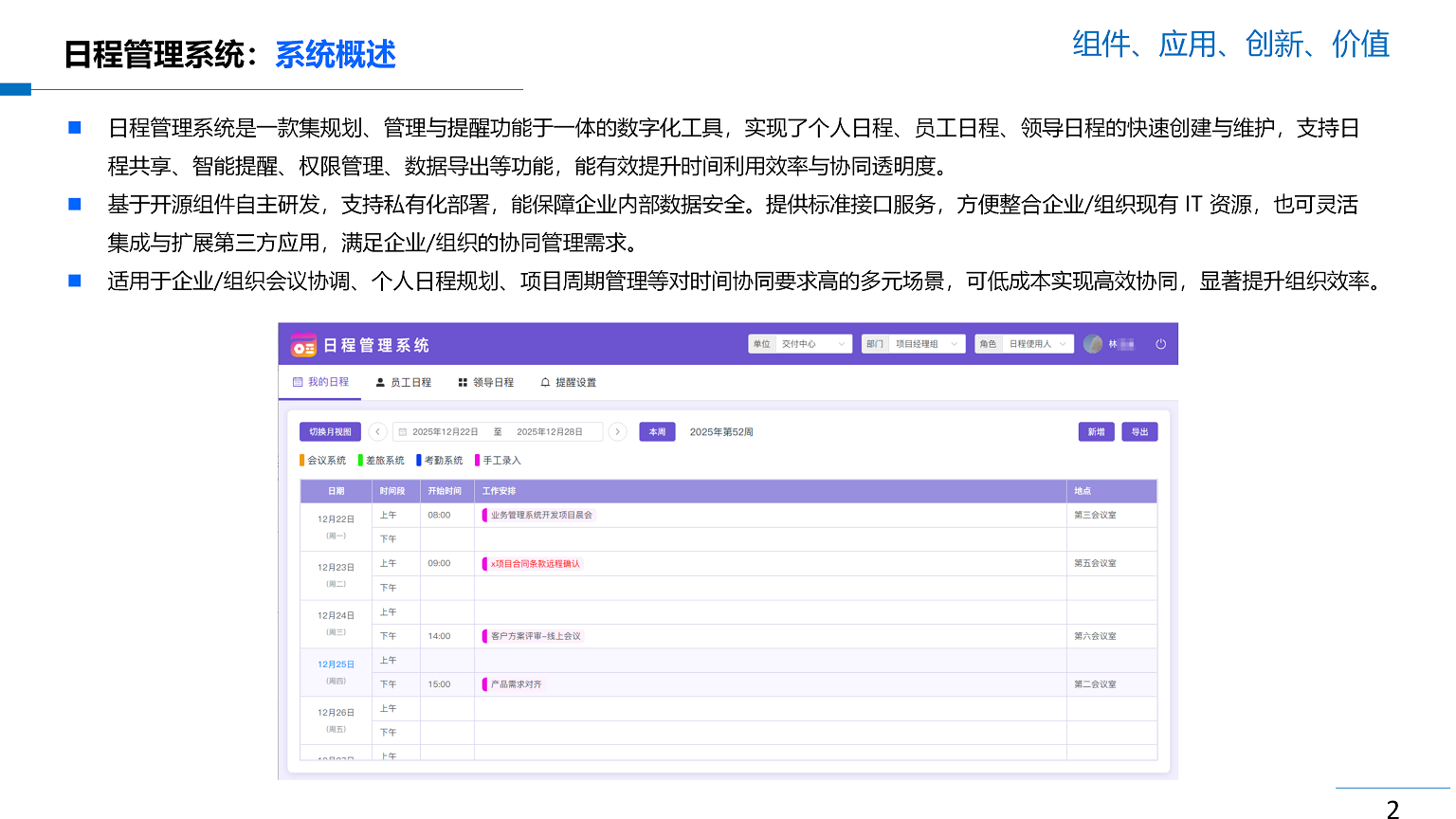Click the calendar icon in date range field

tap(403, 432)
